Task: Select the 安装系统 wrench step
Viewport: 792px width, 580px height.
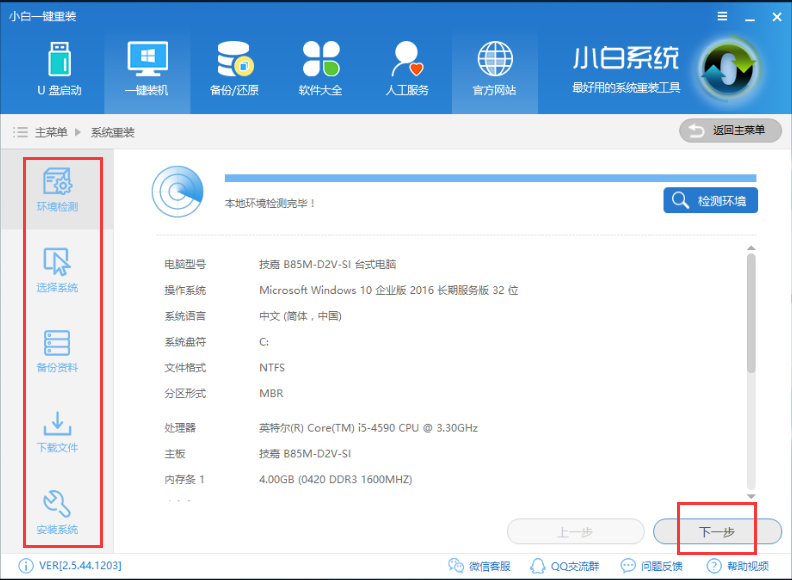Action: point(57,512)
